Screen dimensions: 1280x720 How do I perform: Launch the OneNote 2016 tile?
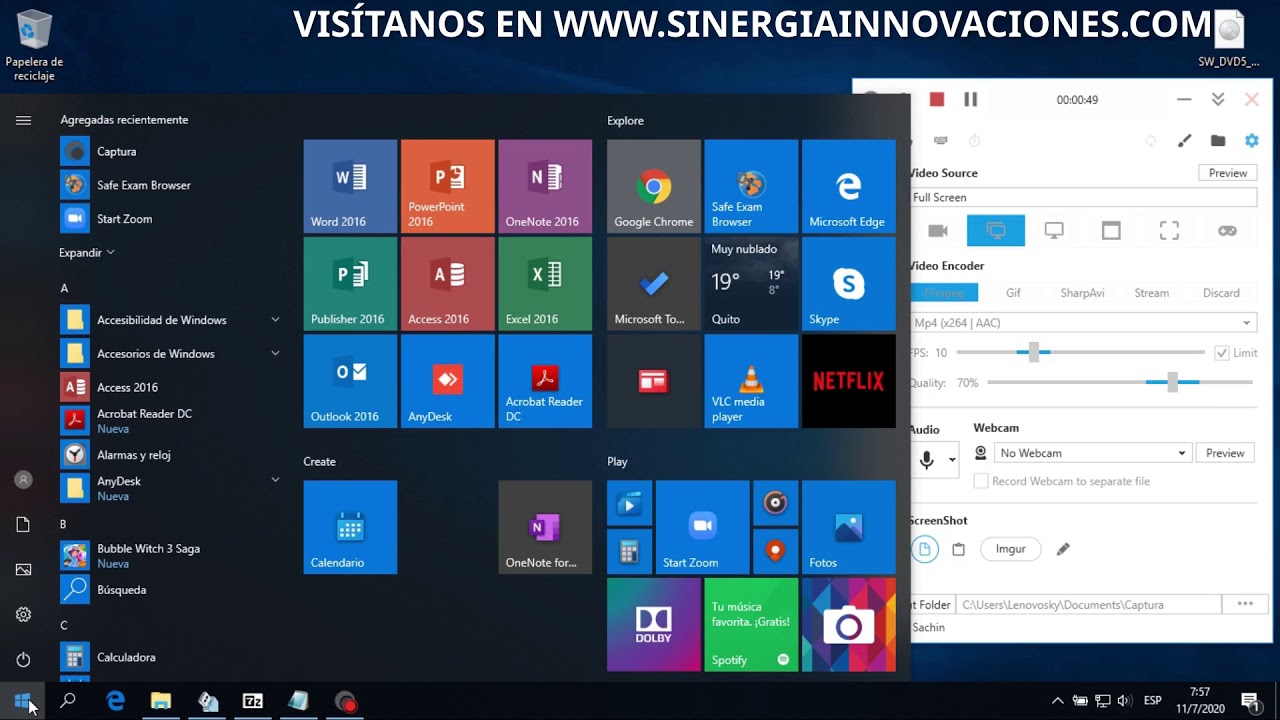point(545,186)
